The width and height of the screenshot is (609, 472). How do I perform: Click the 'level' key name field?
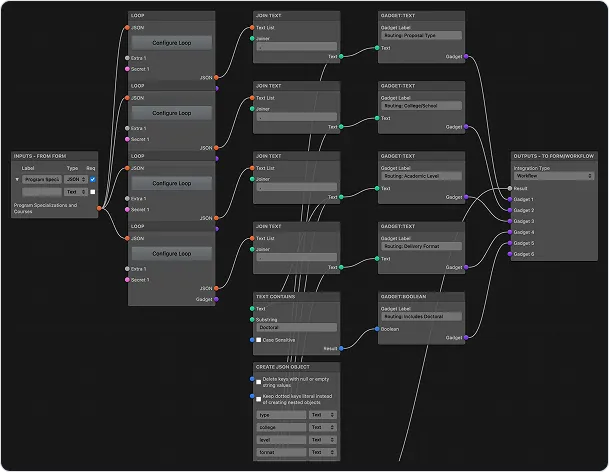(281, 440)
